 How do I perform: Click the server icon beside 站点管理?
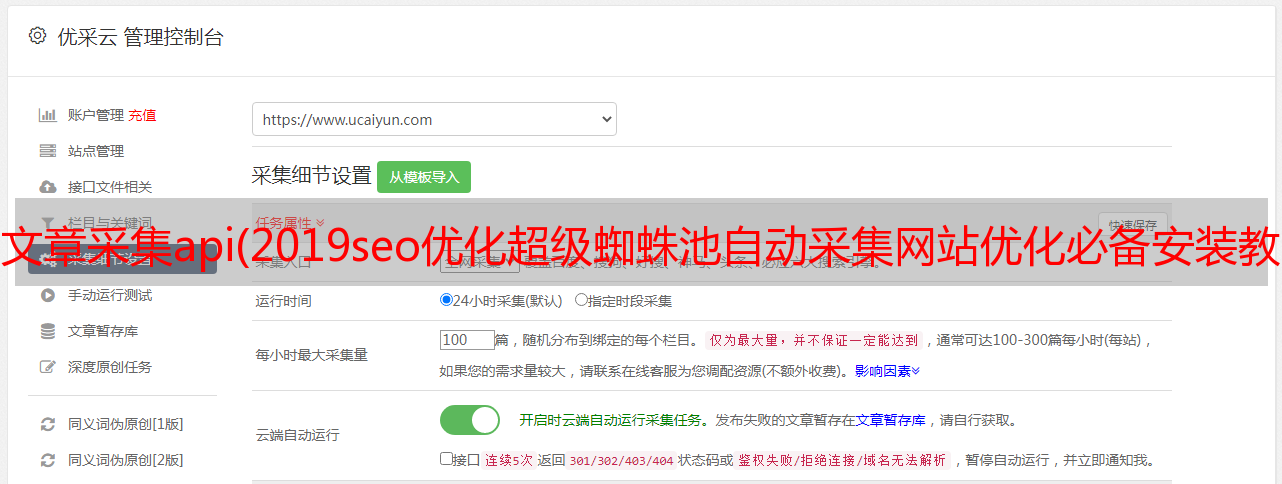point(47,151)
